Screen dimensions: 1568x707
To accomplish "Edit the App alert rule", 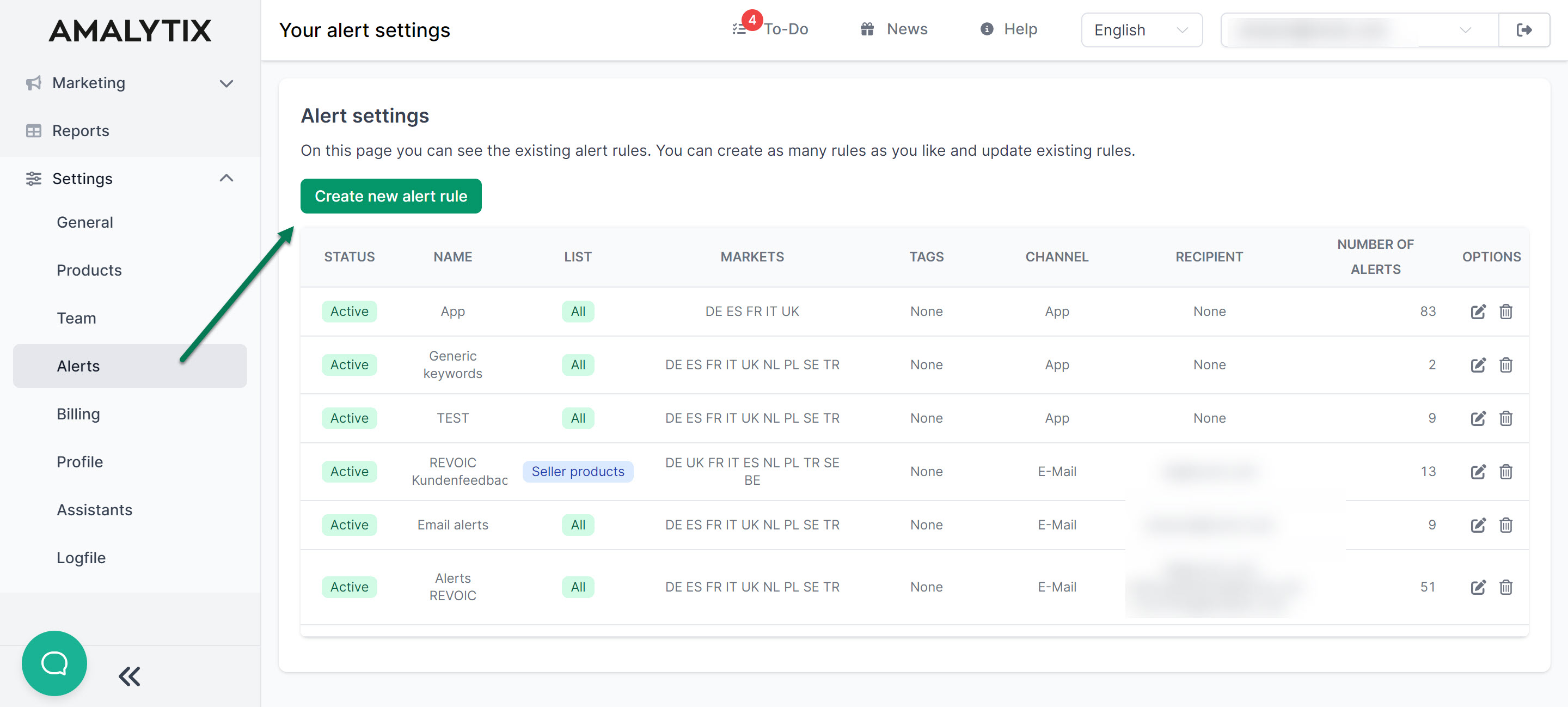I will [x=1477, y=312].
